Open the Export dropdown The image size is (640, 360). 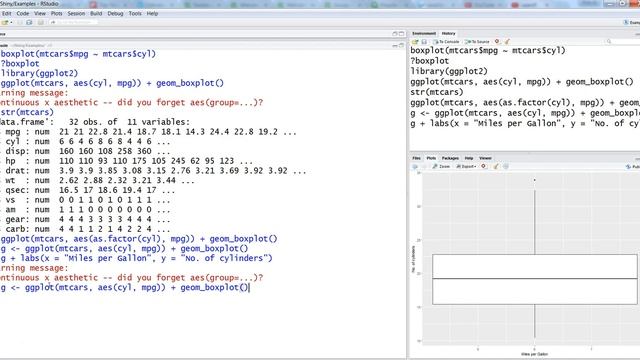coord(466,167)
